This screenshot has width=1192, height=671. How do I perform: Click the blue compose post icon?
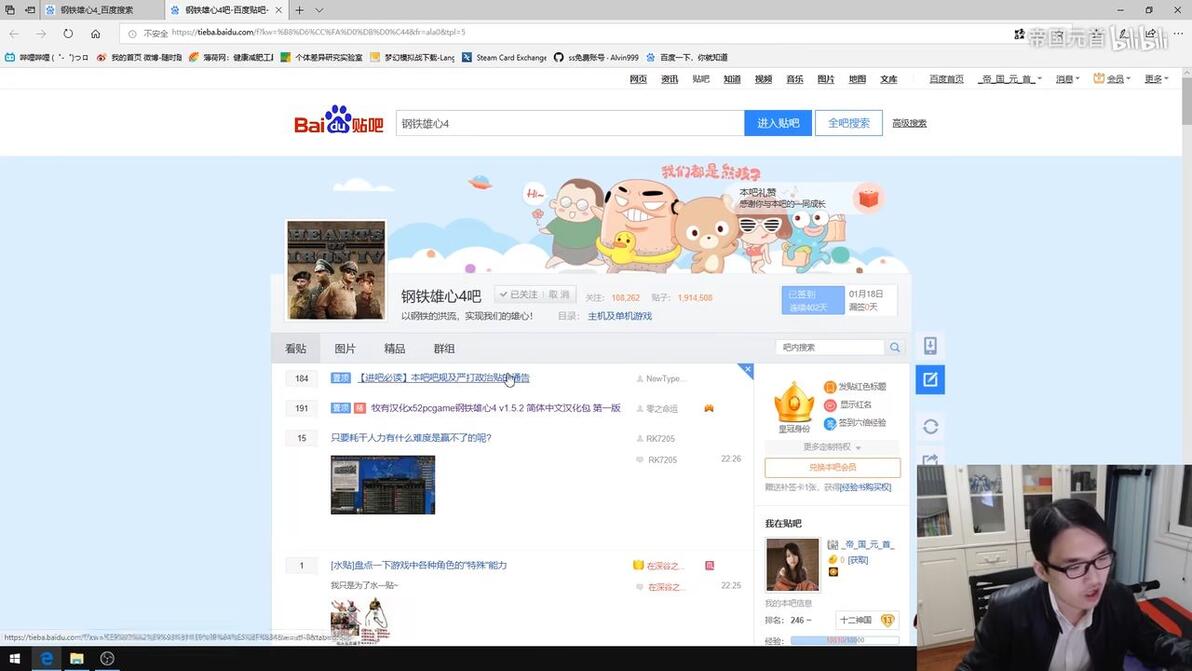(x=930, y=379)
